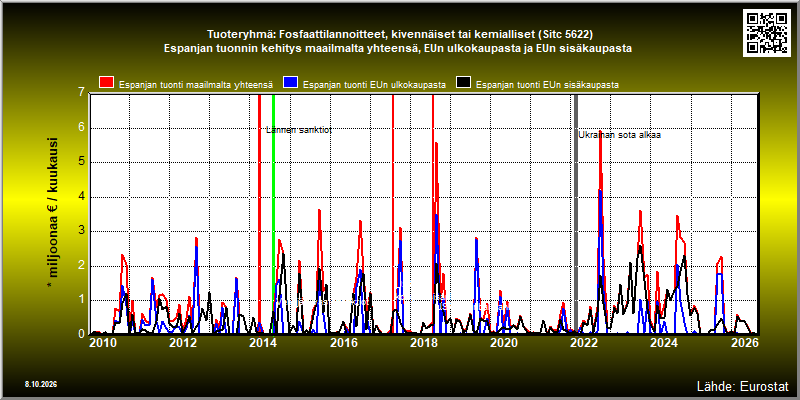800x400 pixels.
Task: Click y-axis value 6
Action: click(81, 128)
